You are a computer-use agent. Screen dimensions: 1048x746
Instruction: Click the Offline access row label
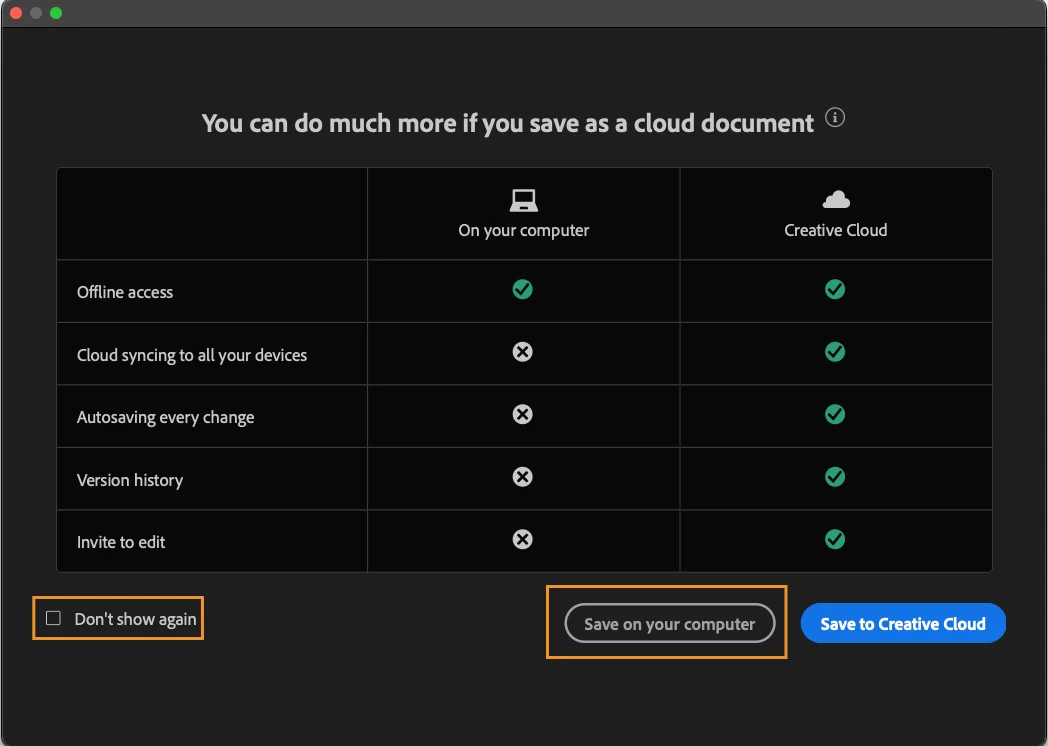(125, 292)
